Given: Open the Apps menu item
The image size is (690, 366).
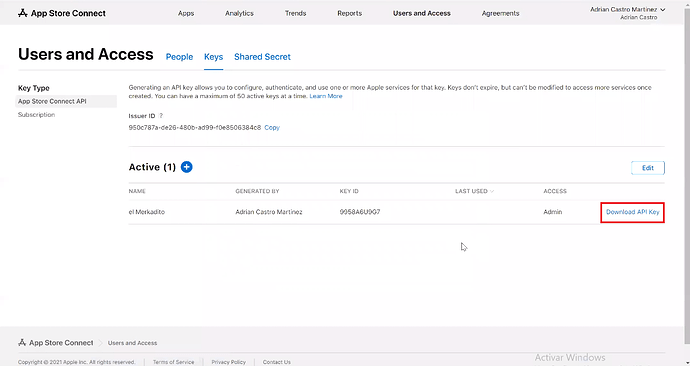Looking at the screenshot, I should tap(186, 13).
